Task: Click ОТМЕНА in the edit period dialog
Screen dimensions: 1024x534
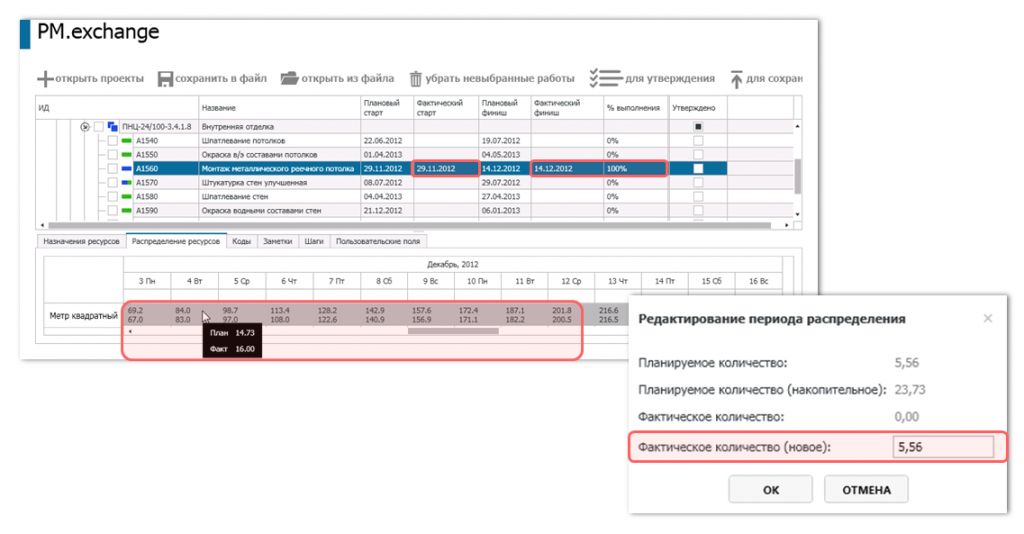Action: tap(866, 490)
